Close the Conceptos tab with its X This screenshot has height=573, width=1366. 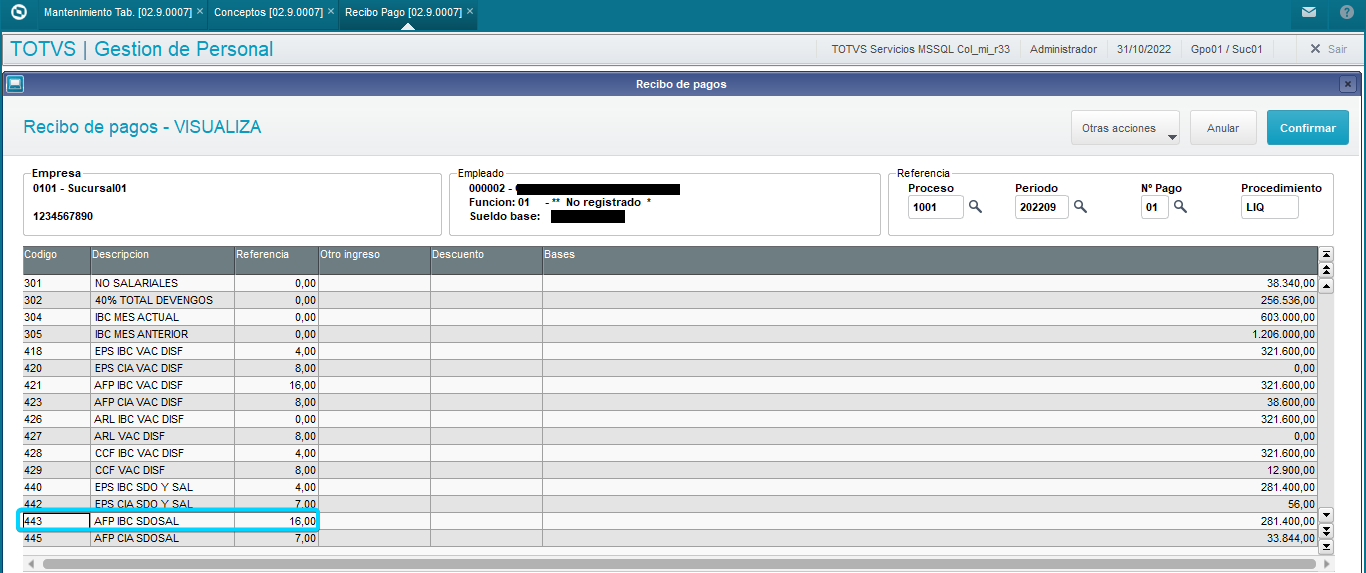coord(331,11)
